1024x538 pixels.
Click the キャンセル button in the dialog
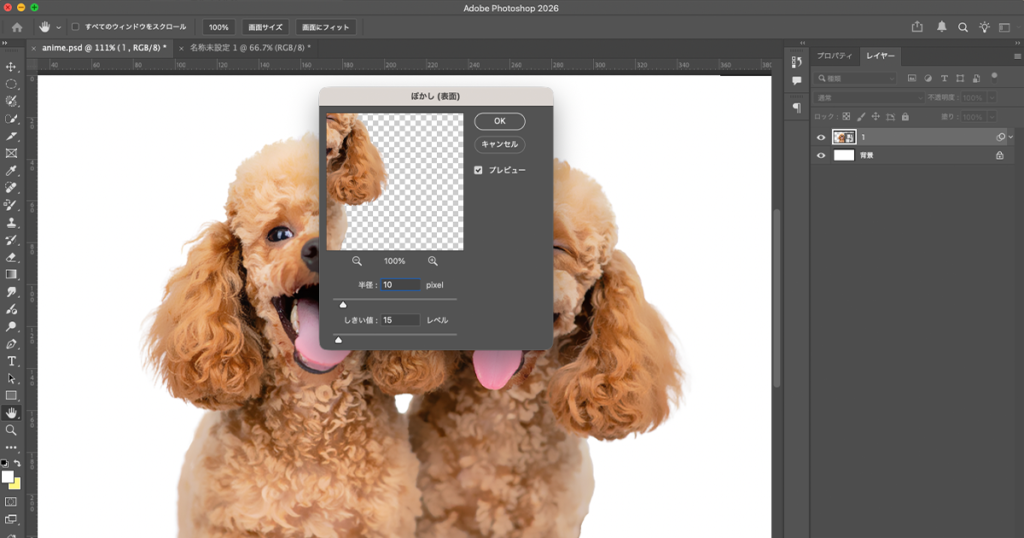499,145
